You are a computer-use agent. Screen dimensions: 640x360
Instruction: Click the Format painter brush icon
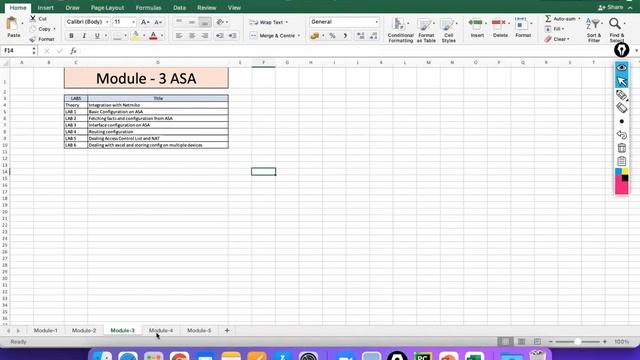click(33, 39)
